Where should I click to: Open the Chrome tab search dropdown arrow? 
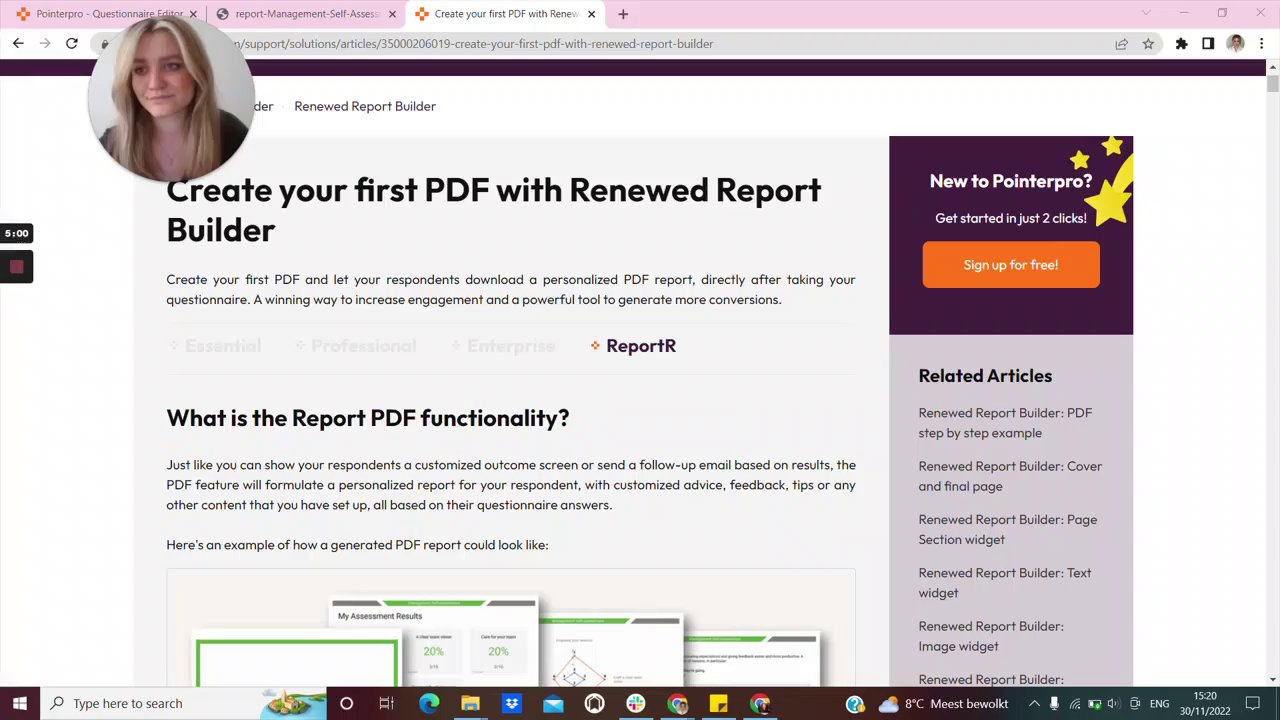coord(1146,13)
